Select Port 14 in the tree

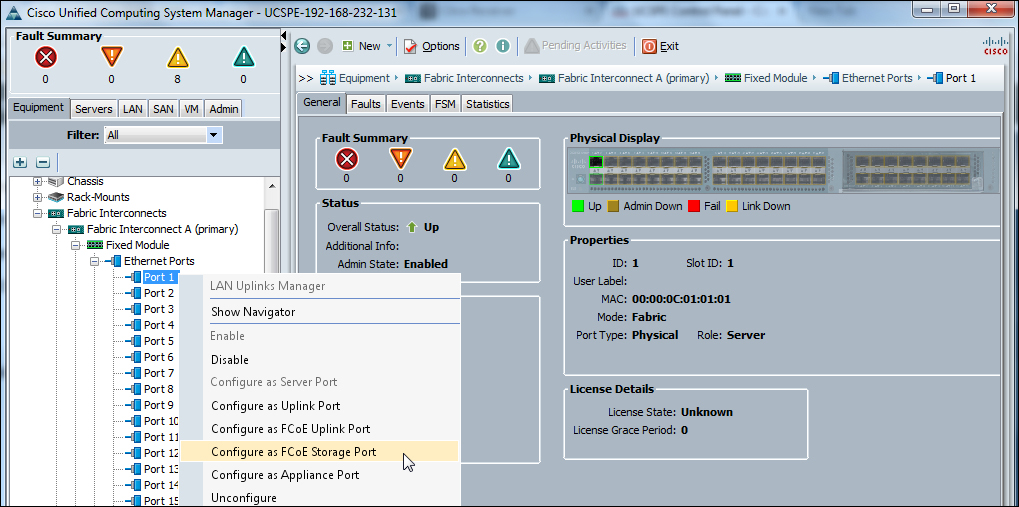(161, 485)
